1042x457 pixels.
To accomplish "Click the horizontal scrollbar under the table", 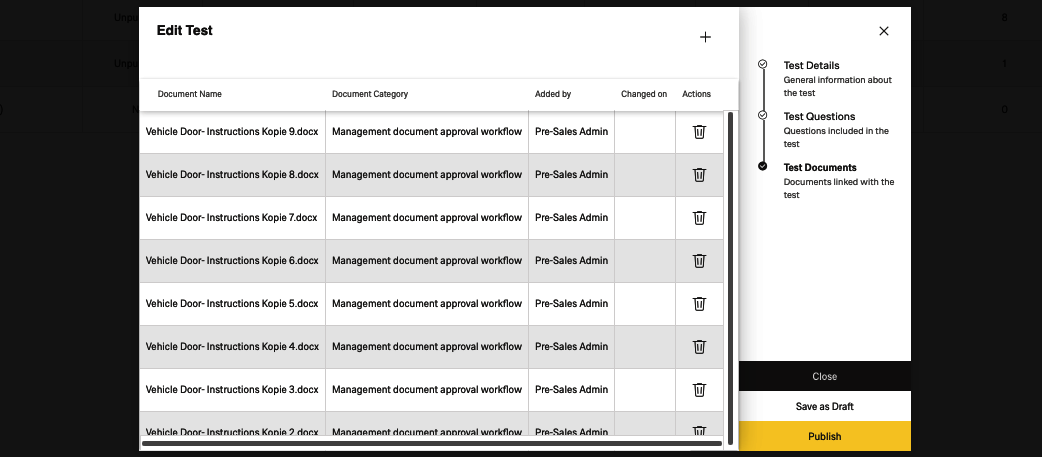I will [430, 442].
